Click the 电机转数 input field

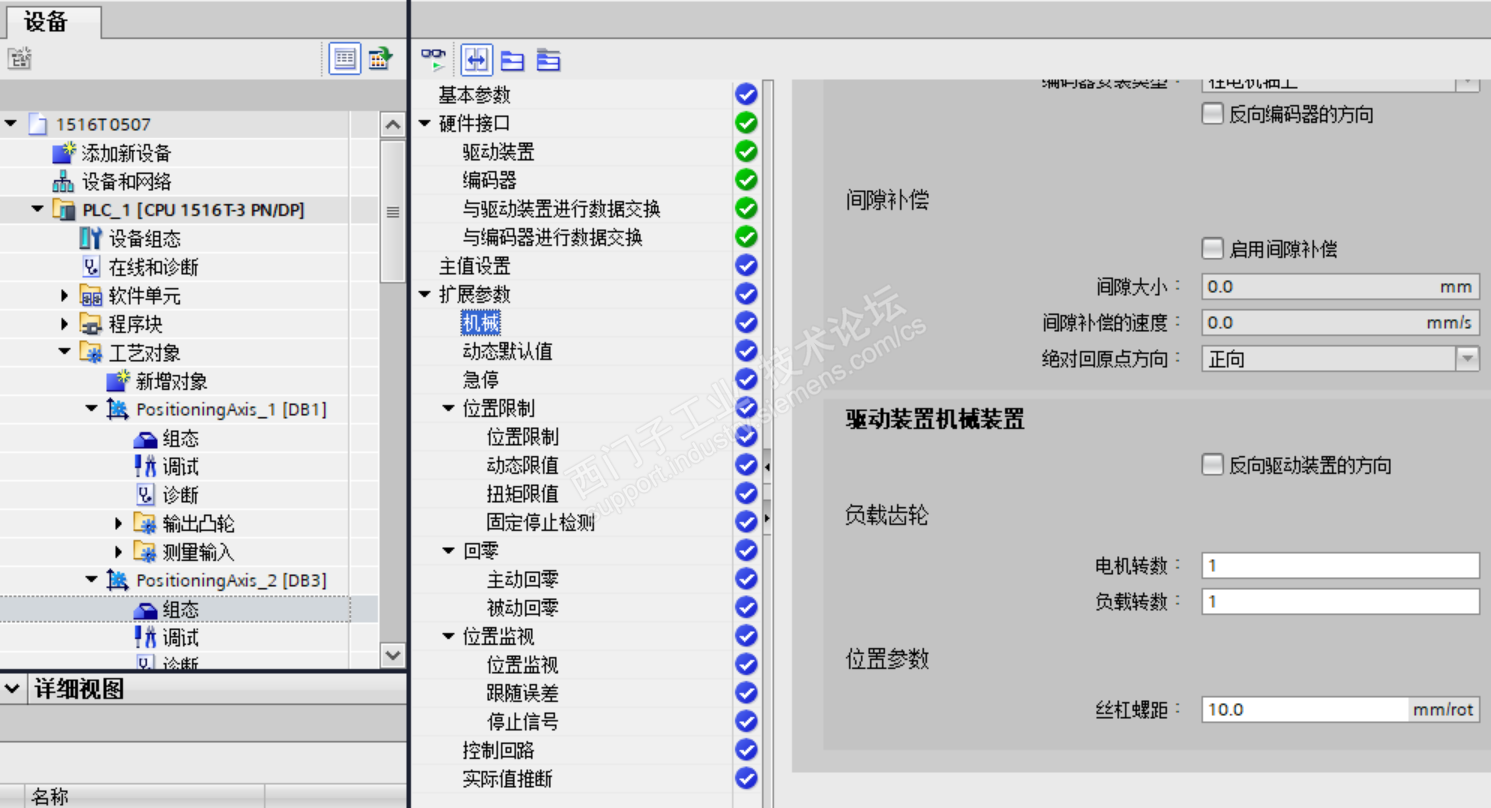point(1340,566)
